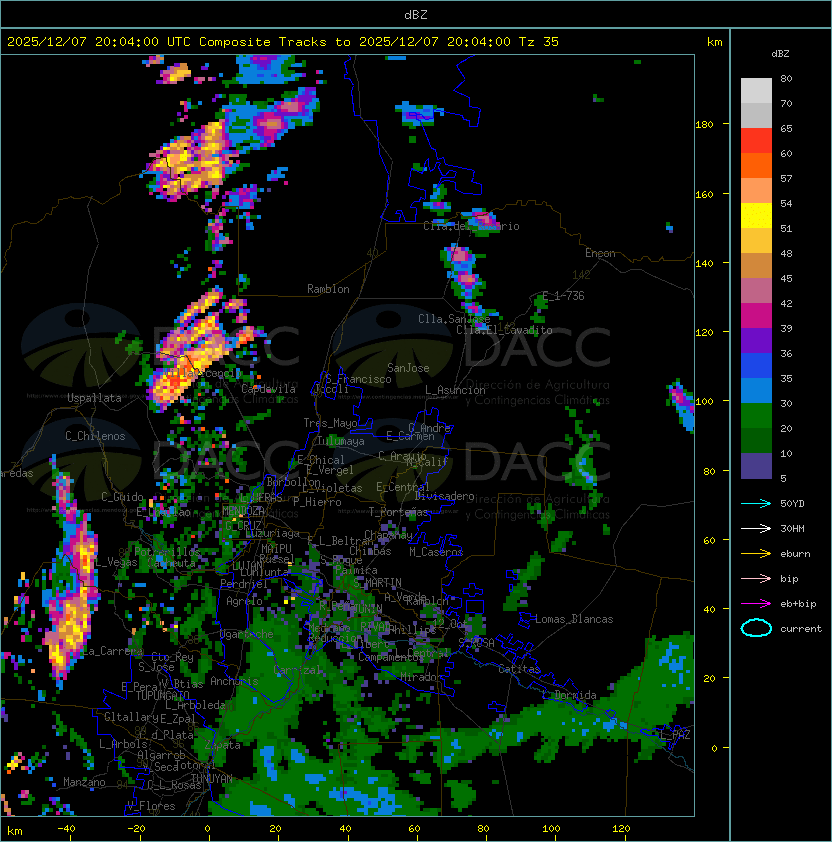Click the 'Encon' place label
Screen dimensions: 832x842
point(600,253)
